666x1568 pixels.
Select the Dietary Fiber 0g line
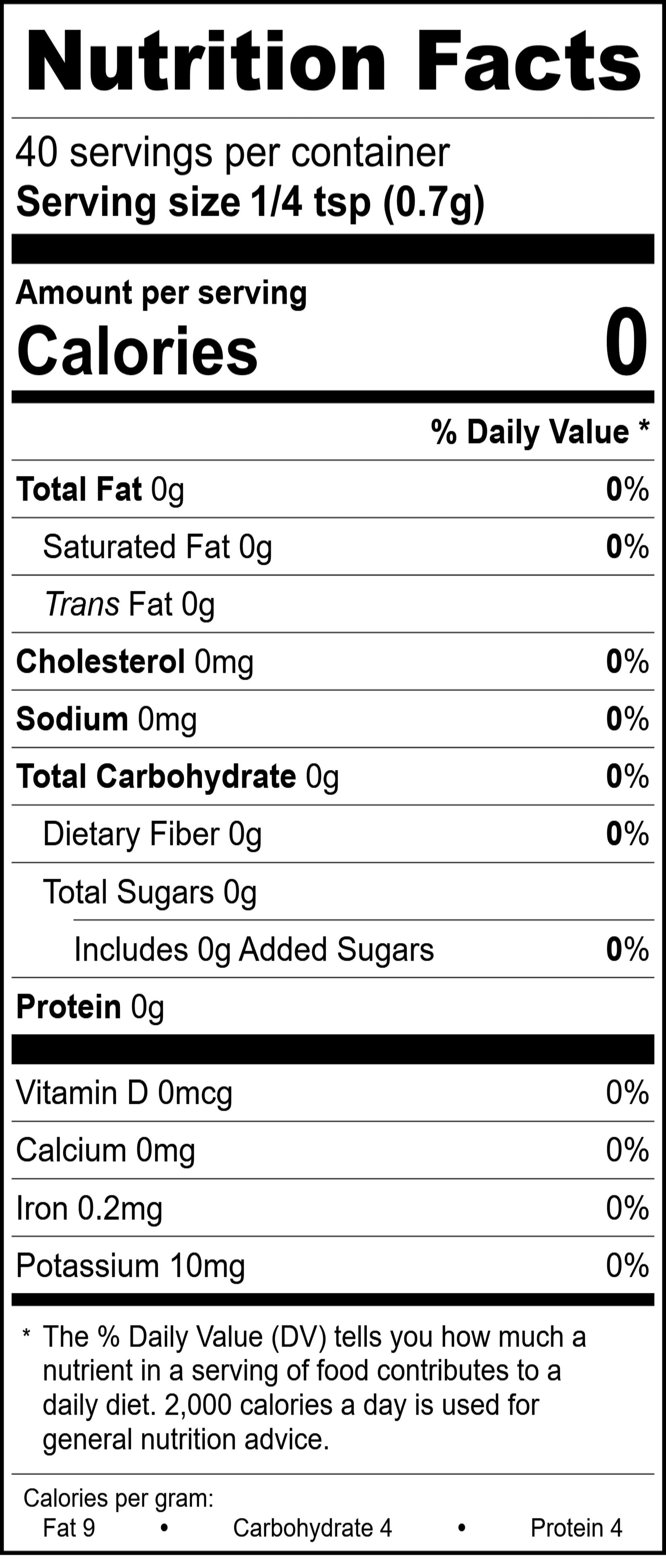(x=152, y=834)
